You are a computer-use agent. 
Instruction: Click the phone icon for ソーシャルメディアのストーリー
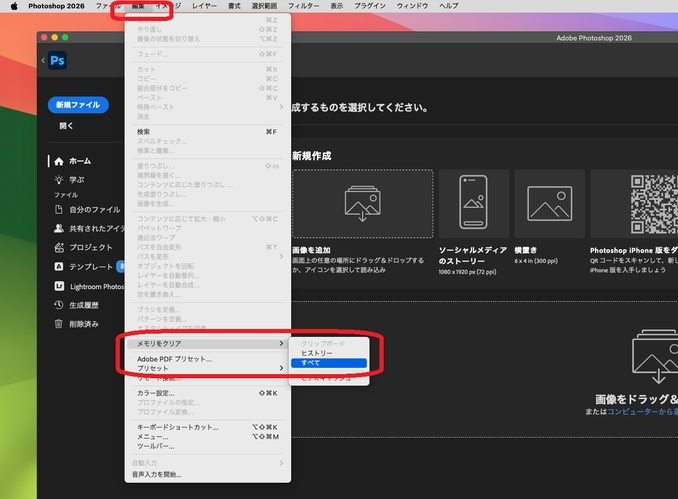tap(473, 202)
